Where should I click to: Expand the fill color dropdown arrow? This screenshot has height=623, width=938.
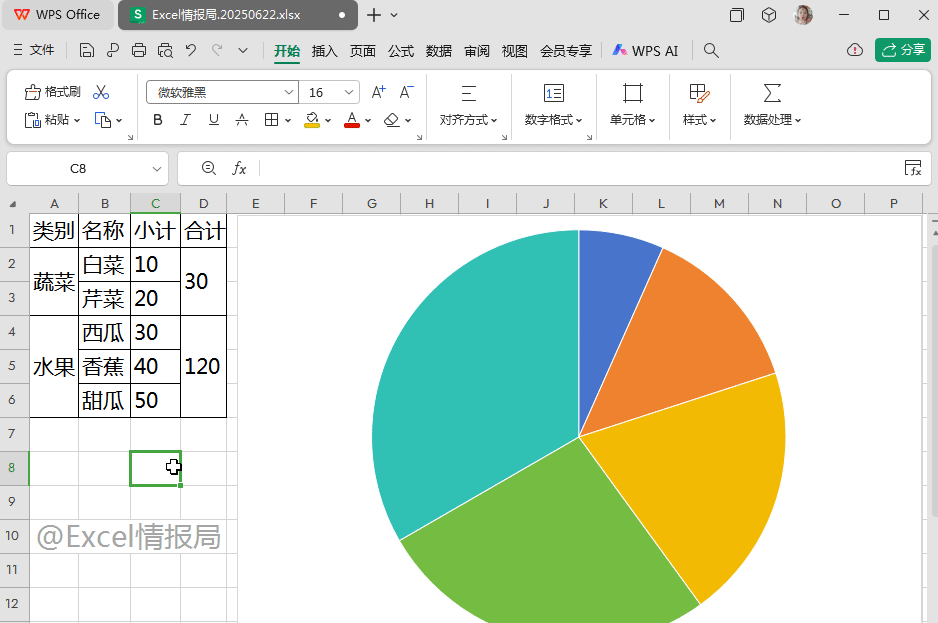[328, 120]
